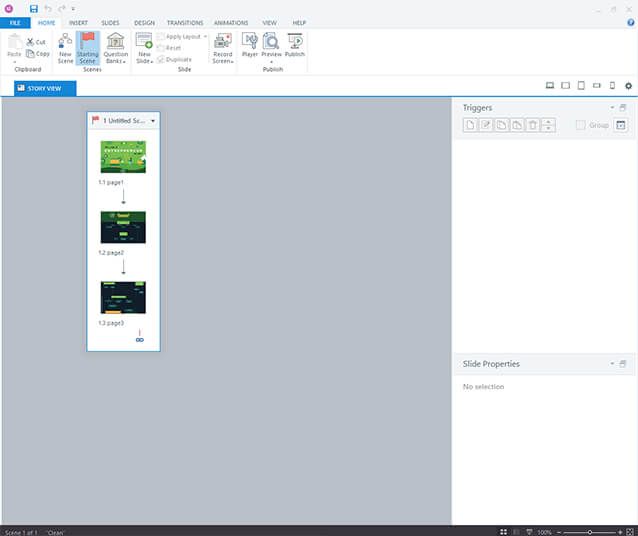
Task: Click the Undo arrow in quick access toolbar
Action: tap(48, 9)
